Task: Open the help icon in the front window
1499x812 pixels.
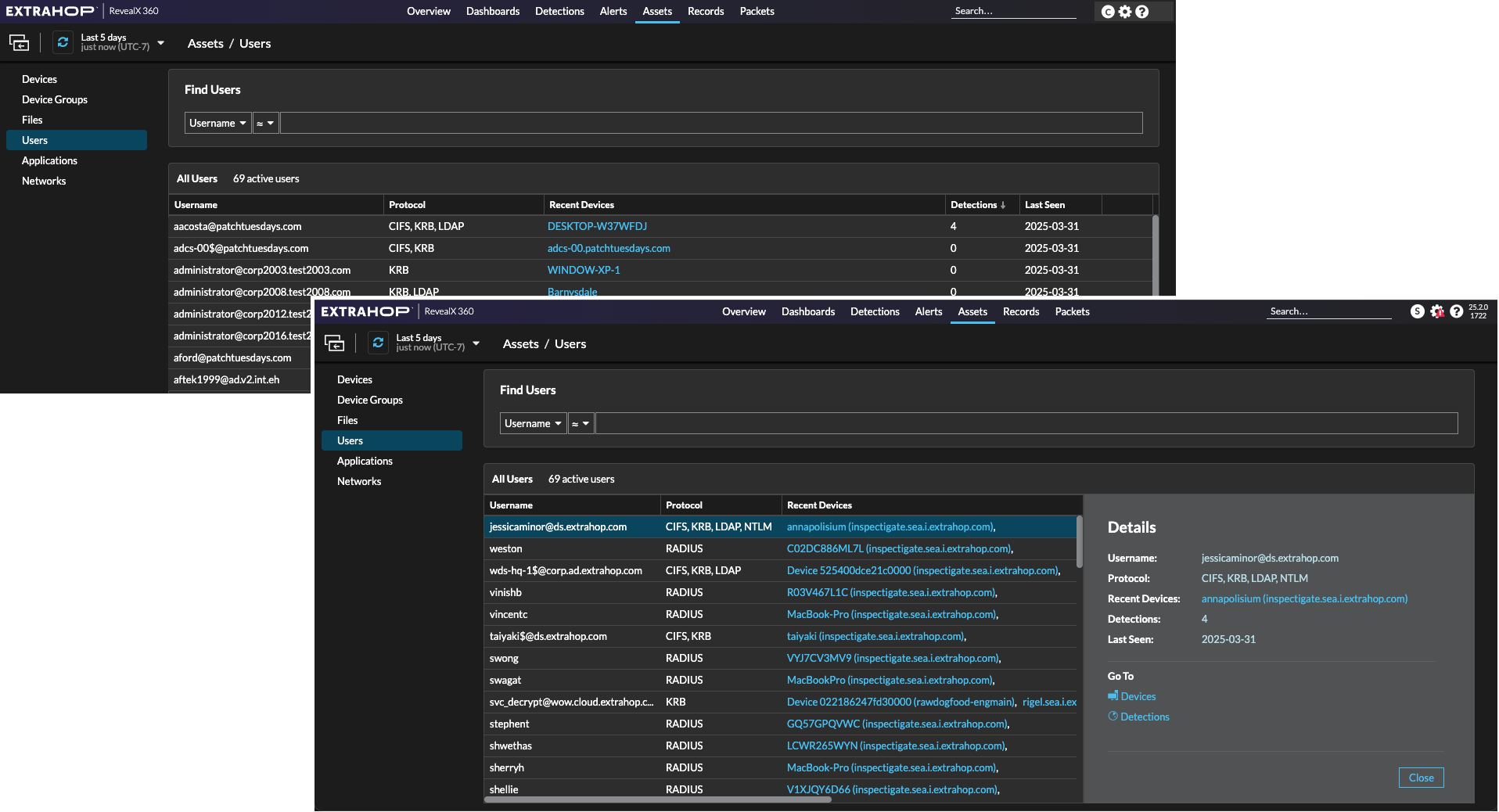Action: (x=1456, y=311)
